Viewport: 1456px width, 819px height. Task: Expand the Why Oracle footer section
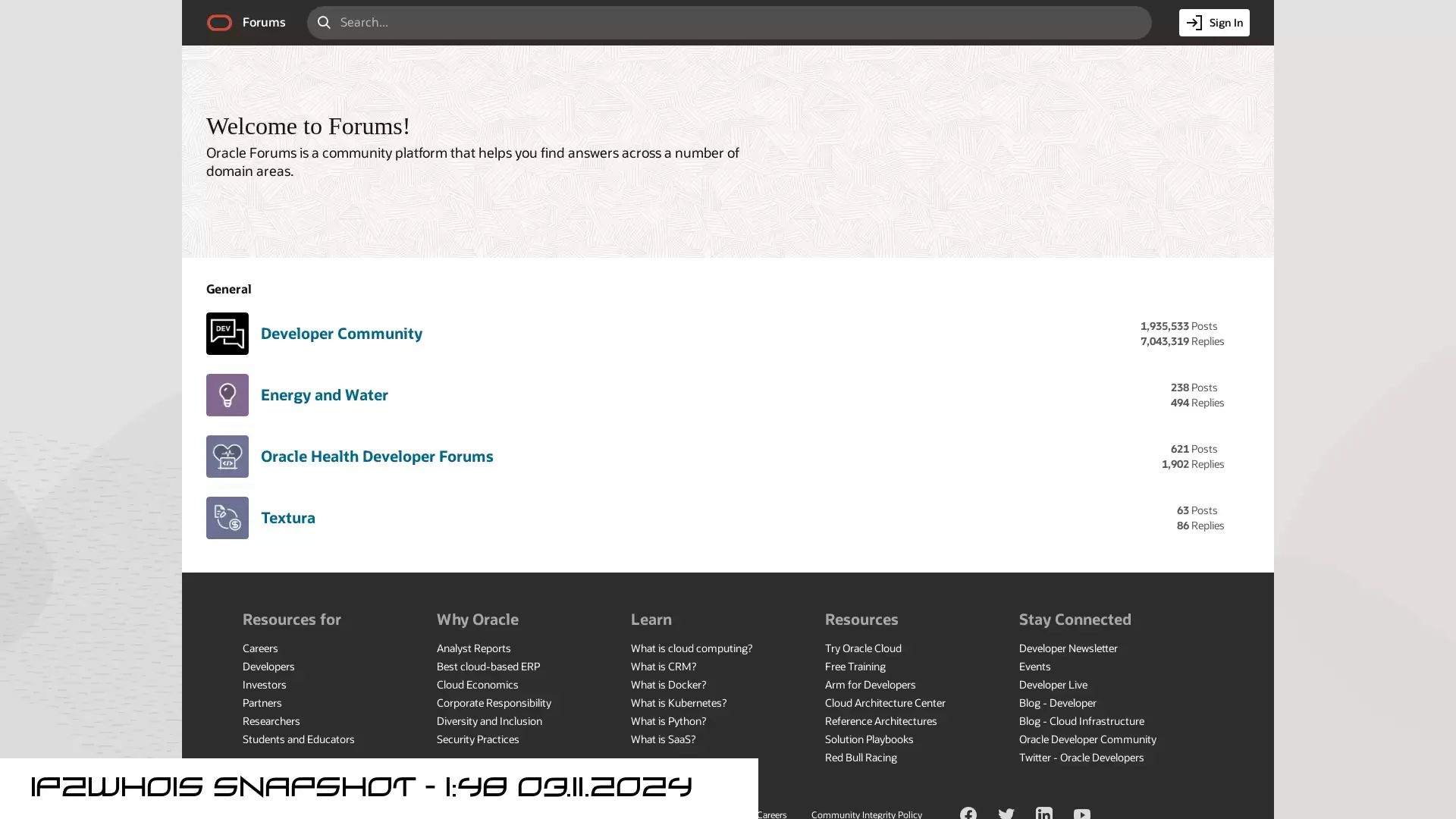coord(477,618)
